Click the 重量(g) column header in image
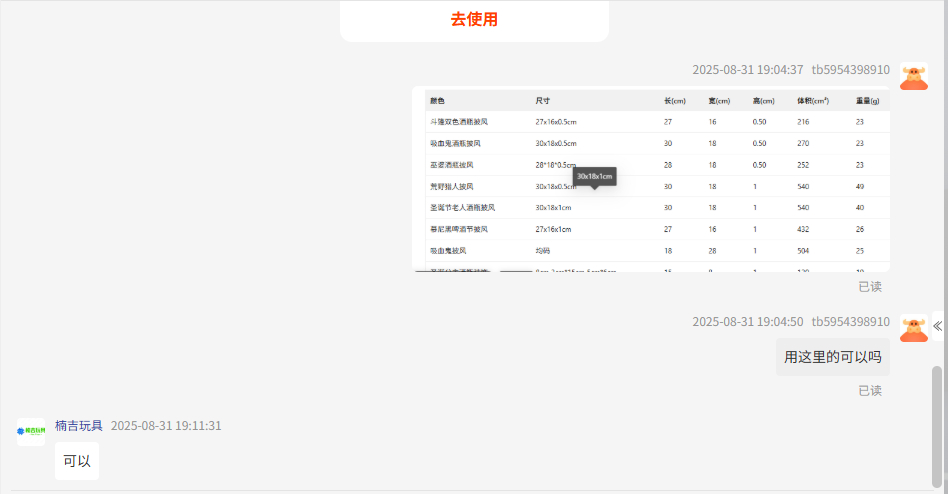948x494 pixels. (x=866, y=101)
